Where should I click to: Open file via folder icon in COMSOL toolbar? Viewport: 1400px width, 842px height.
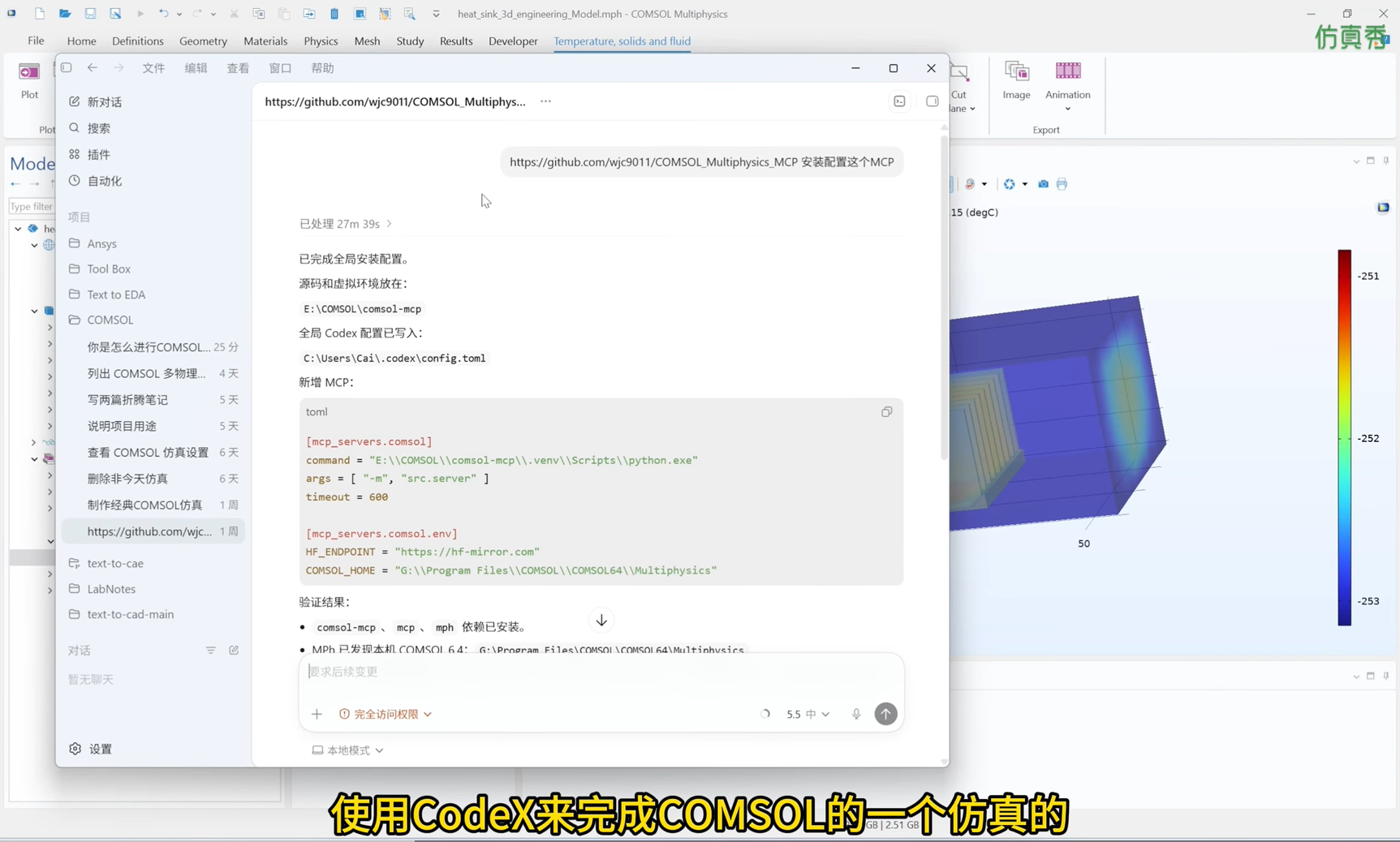click(x=65, y=14)
